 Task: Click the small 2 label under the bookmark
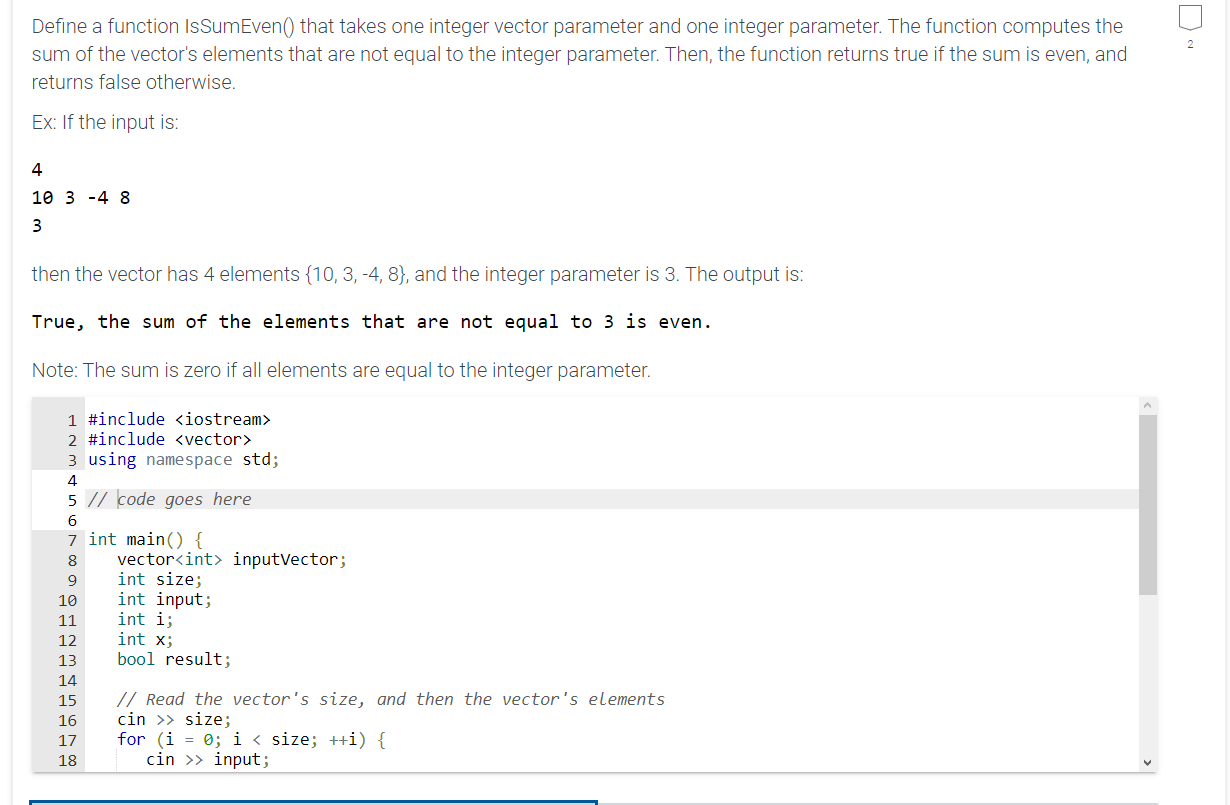[x=1189, y=44]
